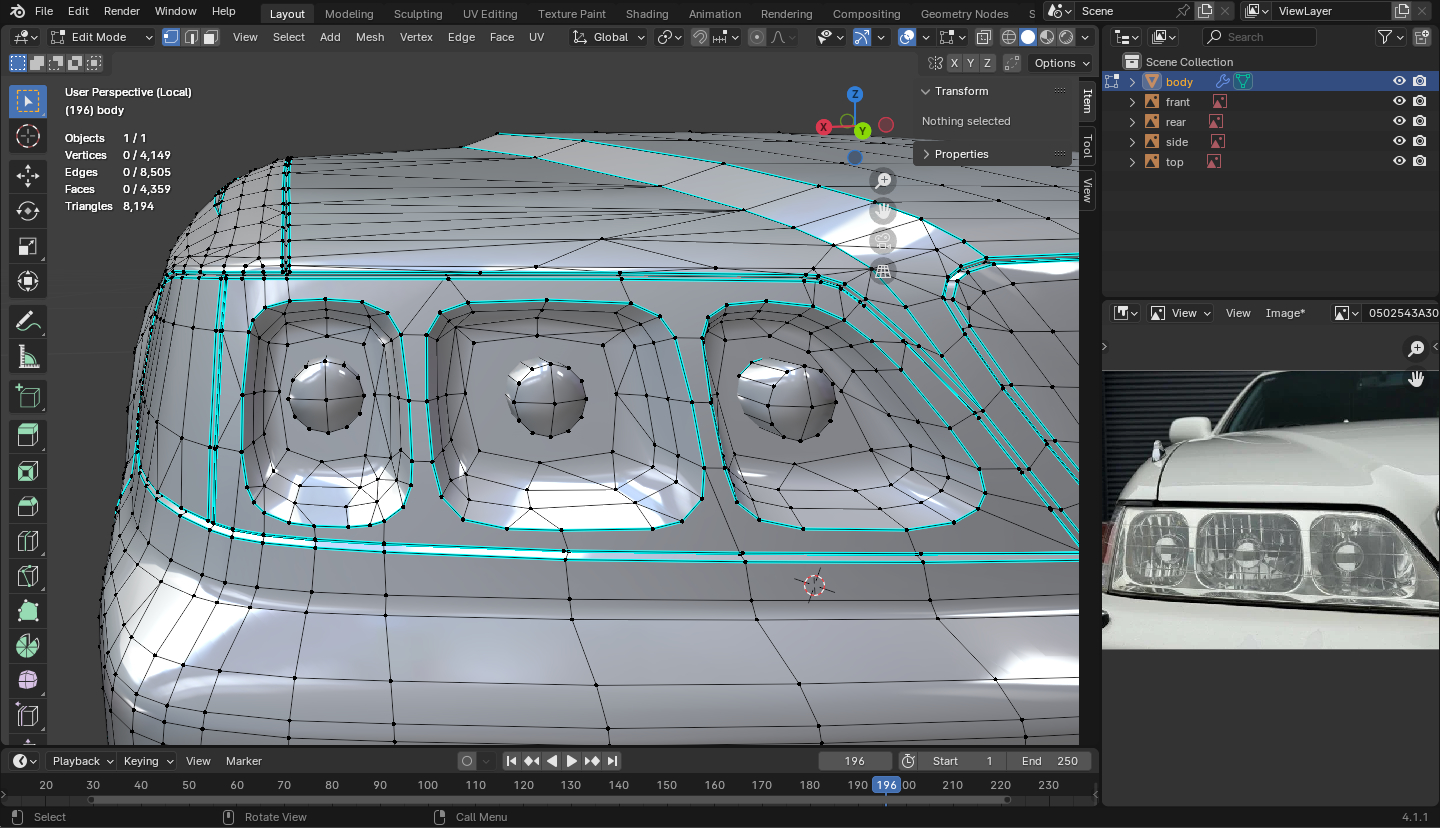Viewport: 1440px width, 828px height.
Task: Select the Measure tool
Action: tap(28, 357)
